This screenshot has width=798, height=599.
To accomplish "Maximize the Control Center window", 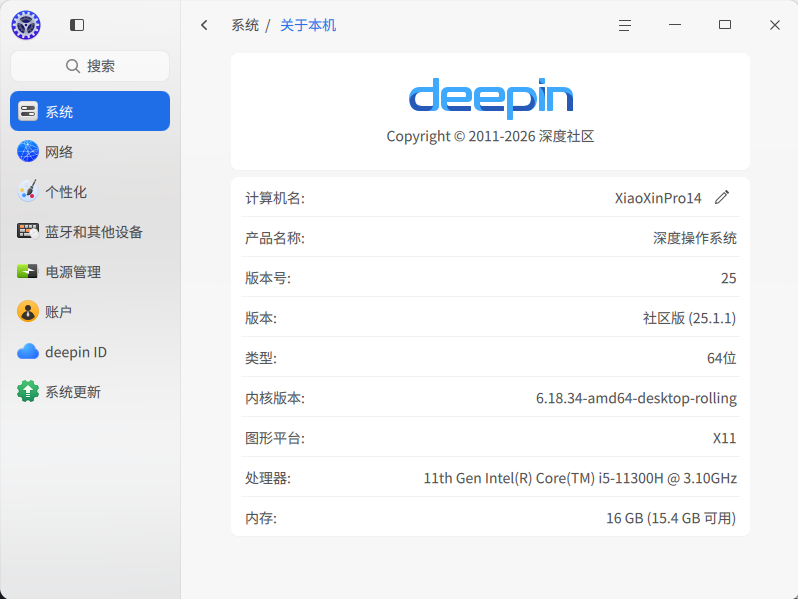I will coord(725,25).
